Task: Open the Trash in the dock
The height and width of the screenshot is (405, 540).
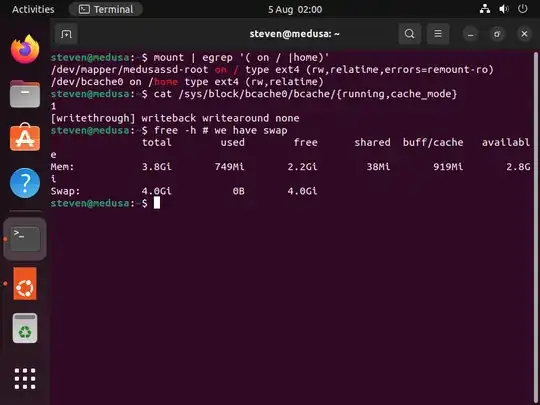Action: click(x=25, y=328)
